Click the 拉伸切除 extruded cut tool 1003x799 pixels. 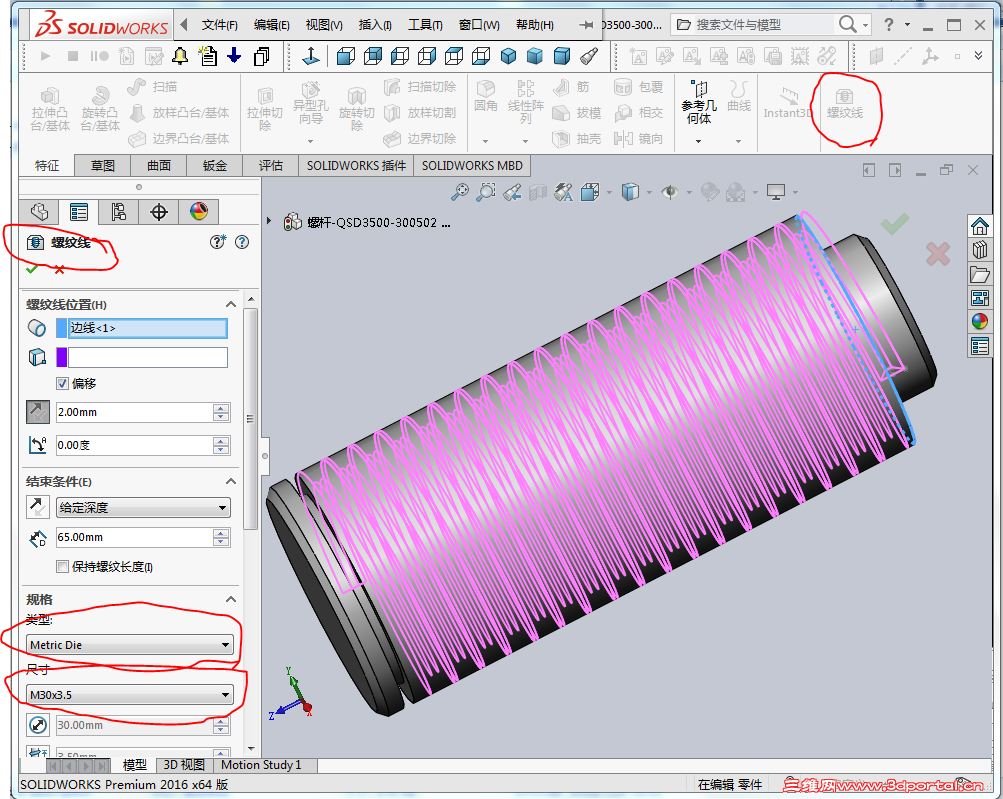[265, 110]
